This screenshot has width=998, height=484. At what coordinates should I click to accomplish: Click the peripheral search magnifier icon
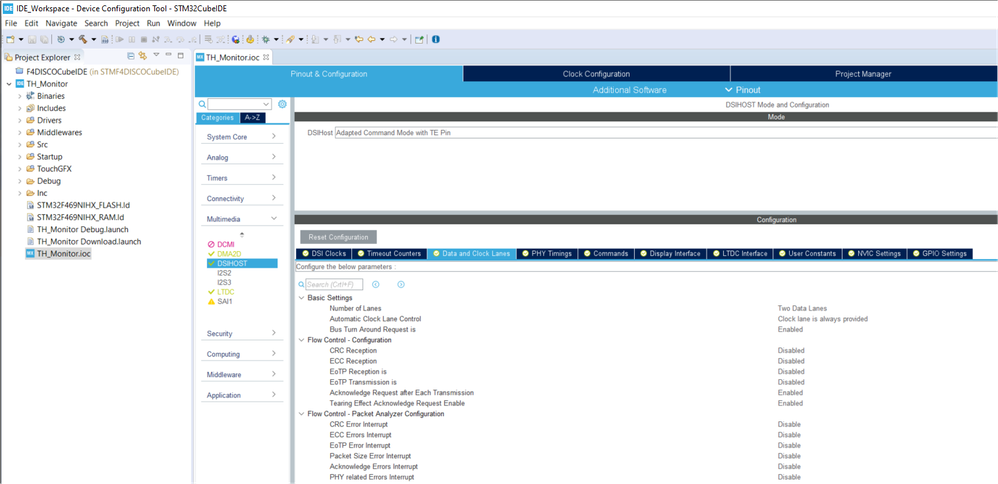202,104
